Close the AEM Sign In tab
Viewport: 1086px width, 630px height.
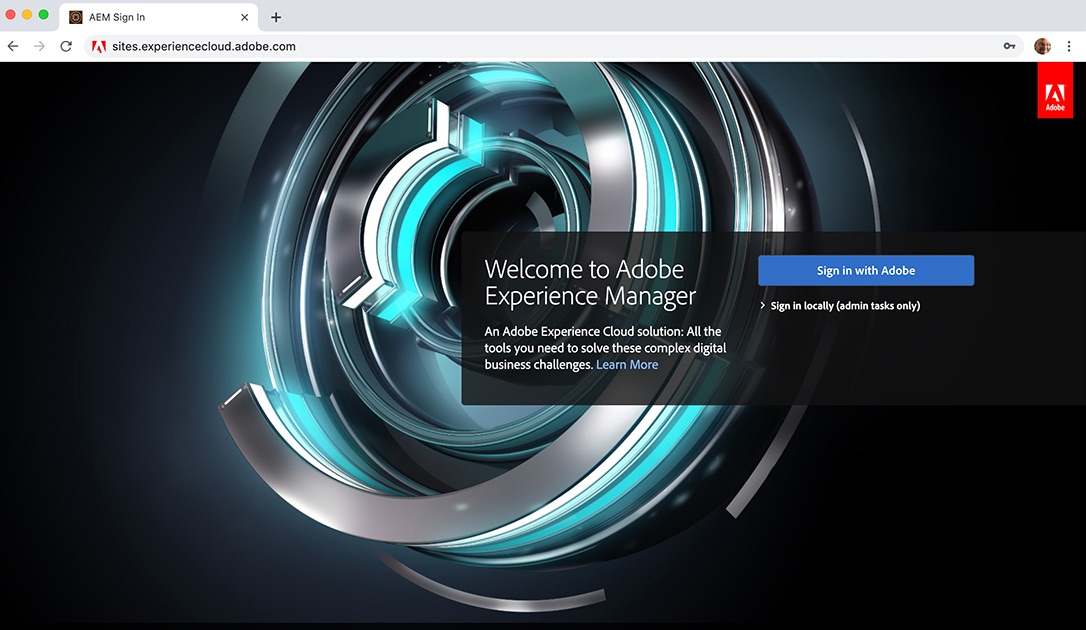[x=245, y=17]
